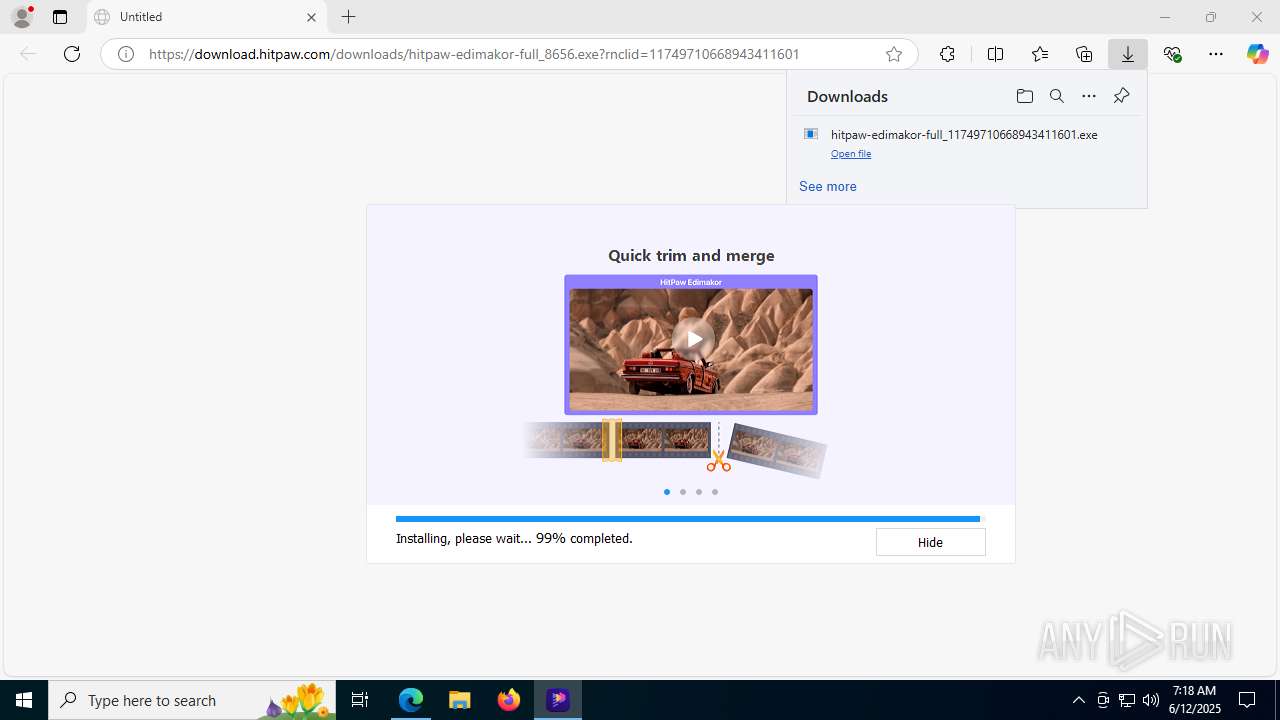1280x720 pixels.
Task: Open HitPaw Edimakor installer taskbar icon
Action: [558, 700]
